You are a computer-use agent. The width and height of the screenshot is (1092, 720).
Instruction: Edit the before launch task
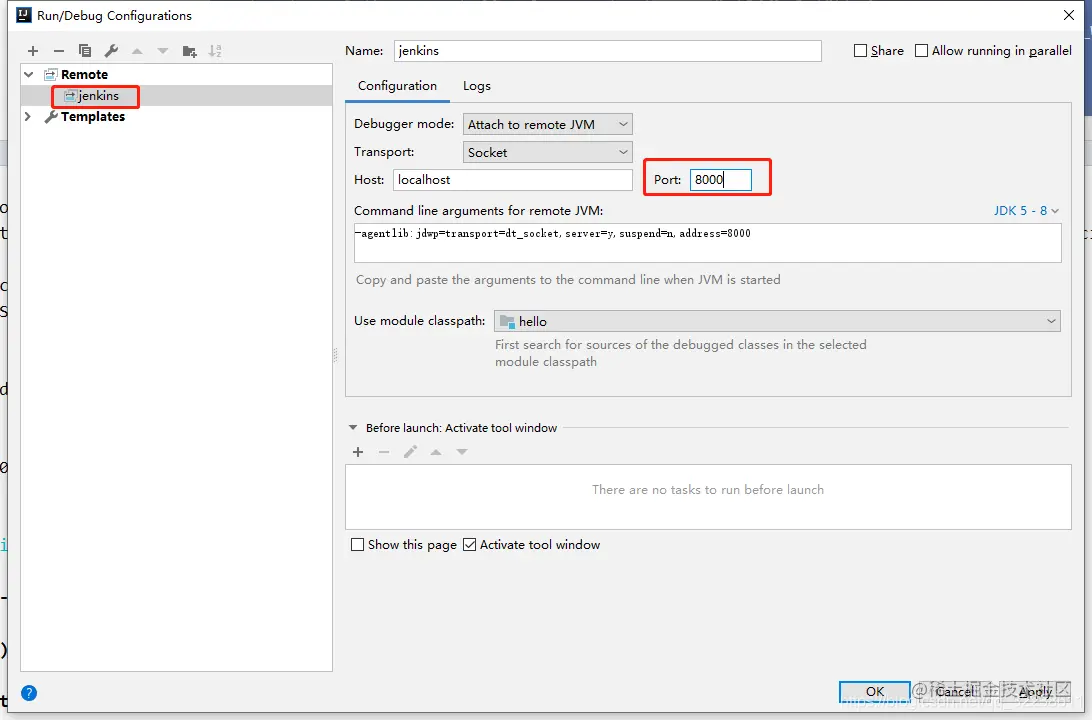tap(410, 452)
